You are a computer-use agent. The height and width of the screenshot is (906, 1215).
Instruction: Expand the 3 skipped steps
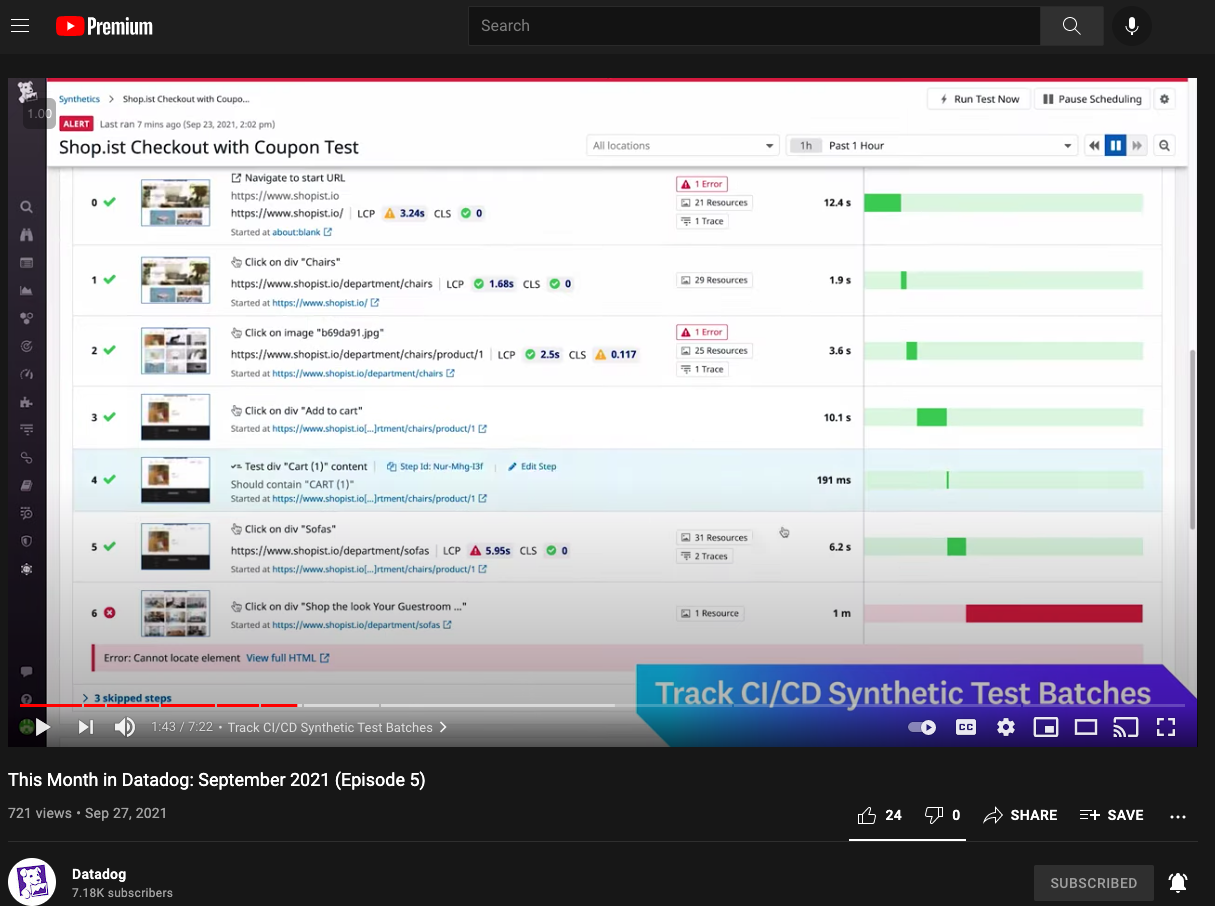coord(126,698)
